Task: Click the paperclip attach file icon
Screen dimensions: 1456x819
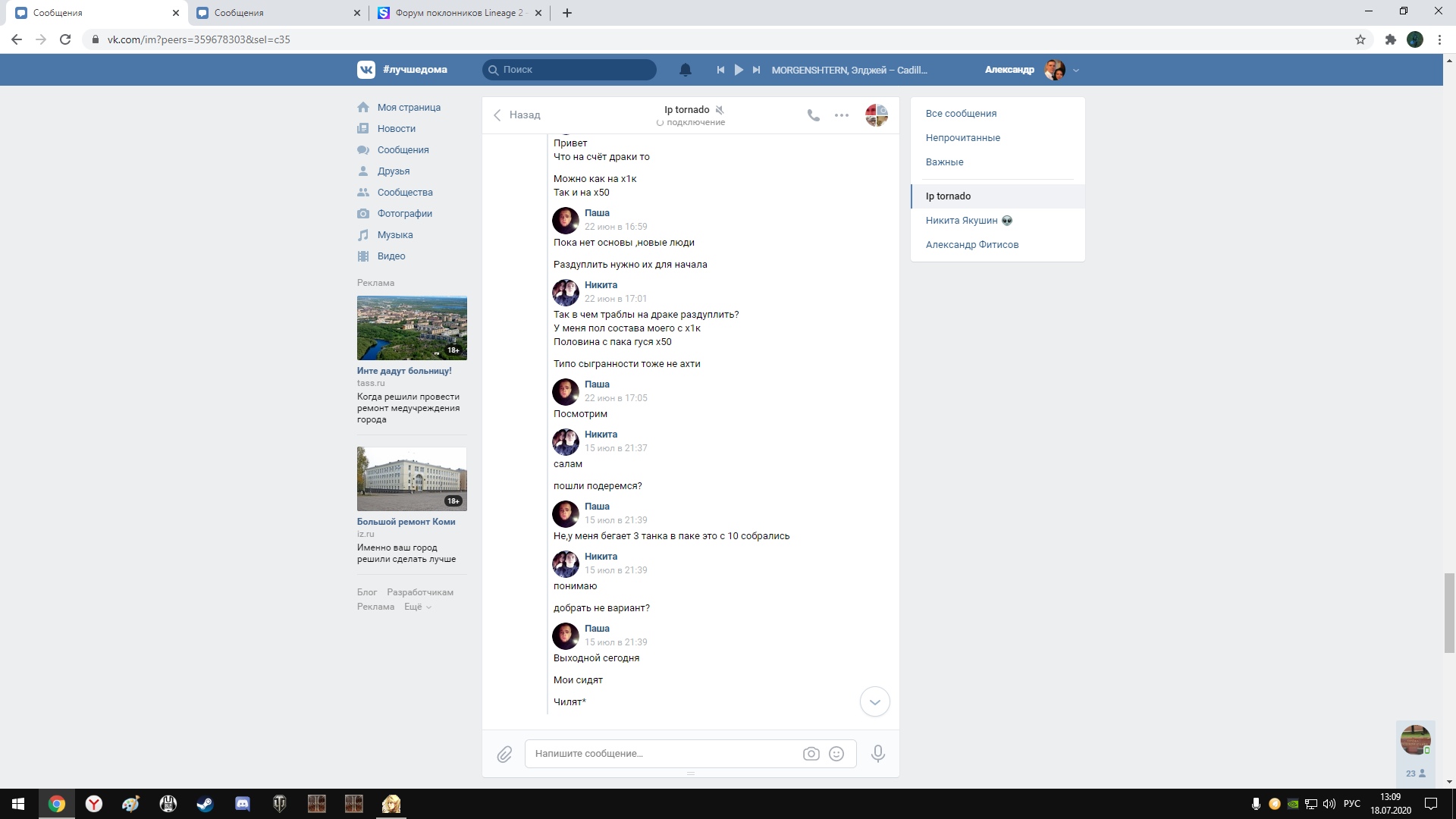Action: (504, 754)
